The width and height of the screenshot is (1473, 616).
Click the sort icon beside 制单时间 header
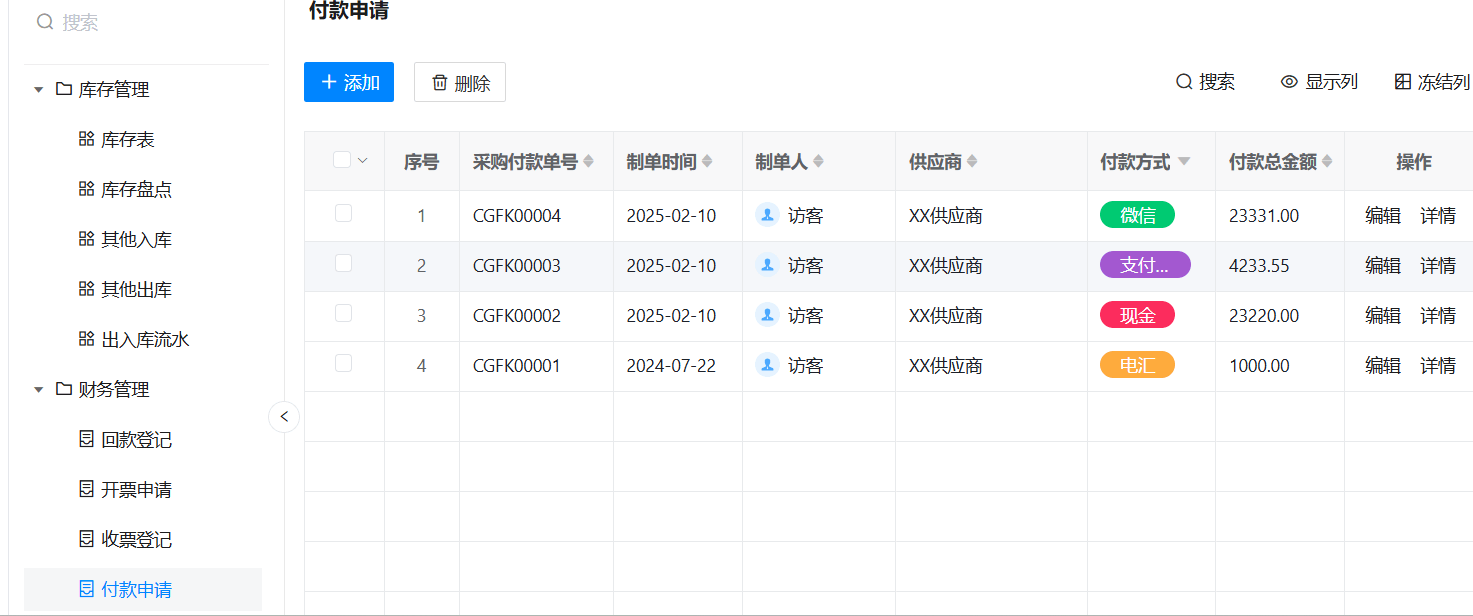tap(707, 161)
